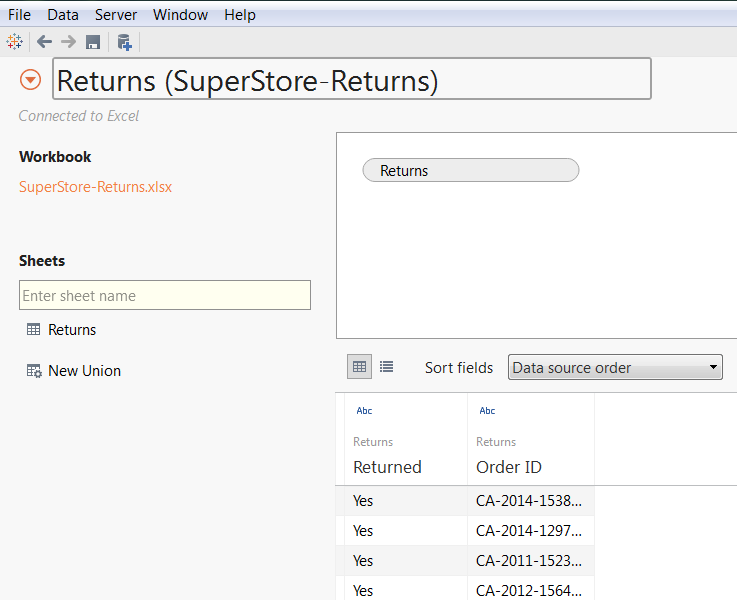Image resolution: width=737 pixels, height=600 pixels.
Task: Go back with the left arrow icon
Action: click(44, 42)
